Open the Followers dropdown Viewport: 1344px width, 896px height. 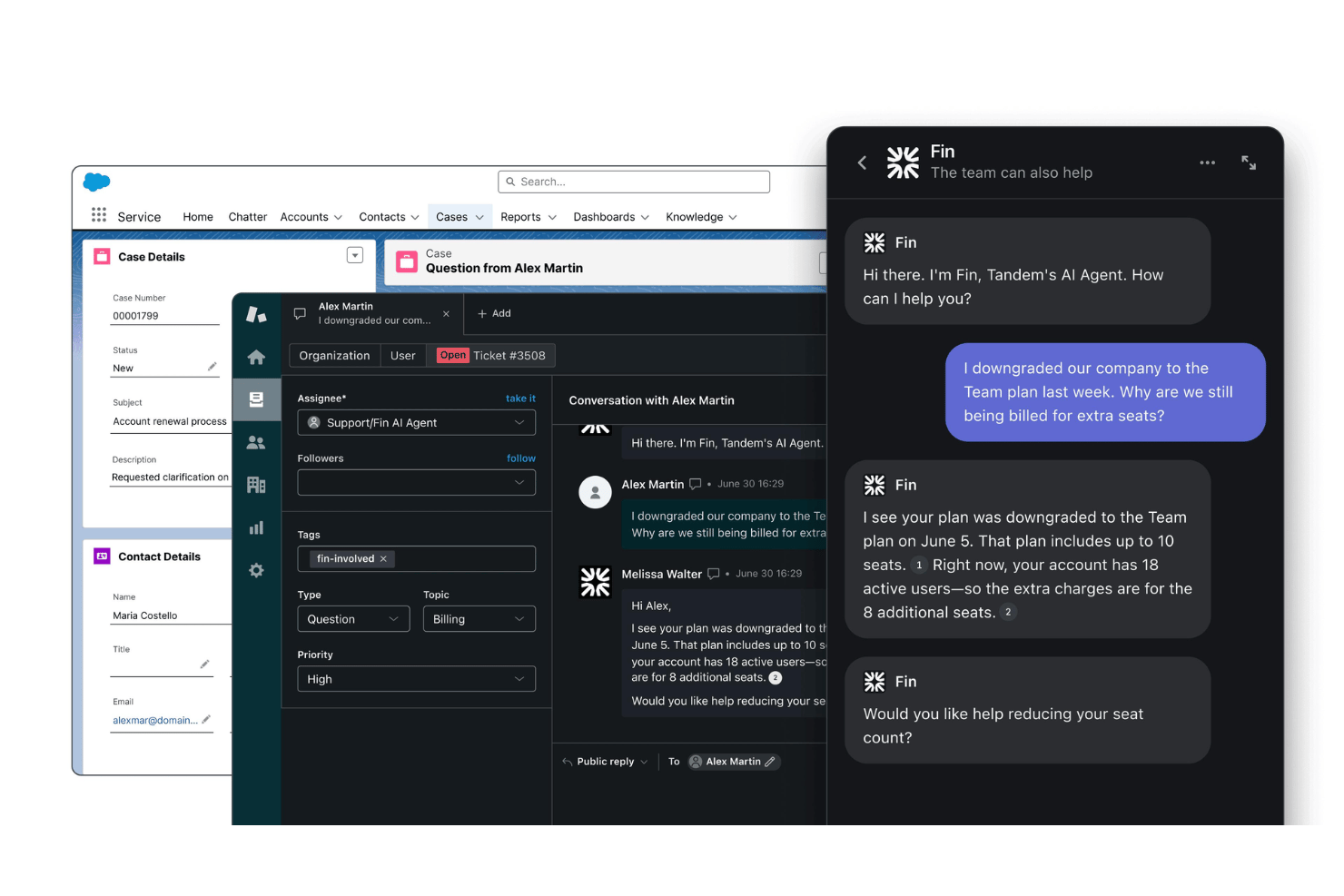tap(416, 482)
